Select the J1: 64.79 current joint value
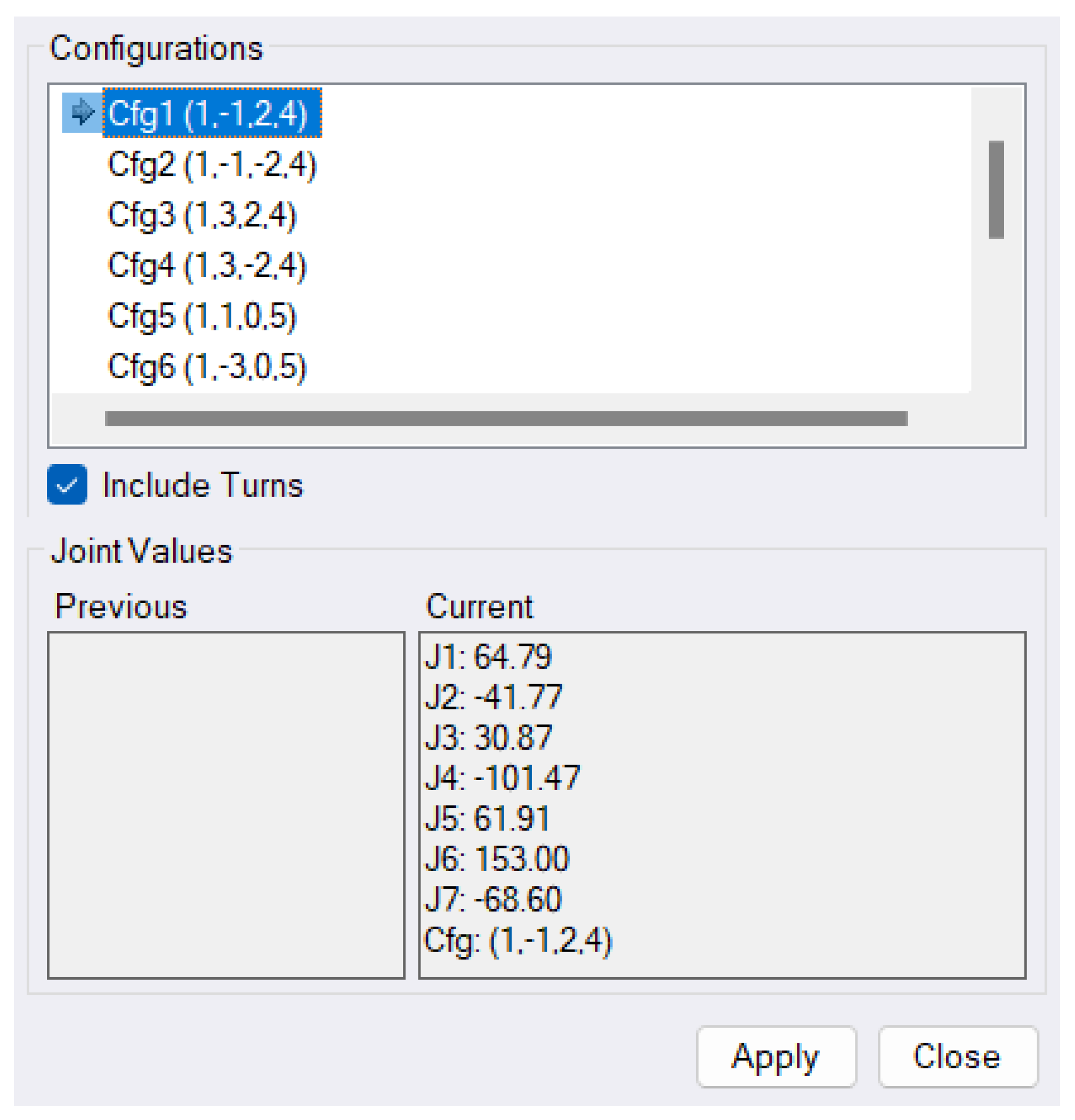 [x=488, y=656]
